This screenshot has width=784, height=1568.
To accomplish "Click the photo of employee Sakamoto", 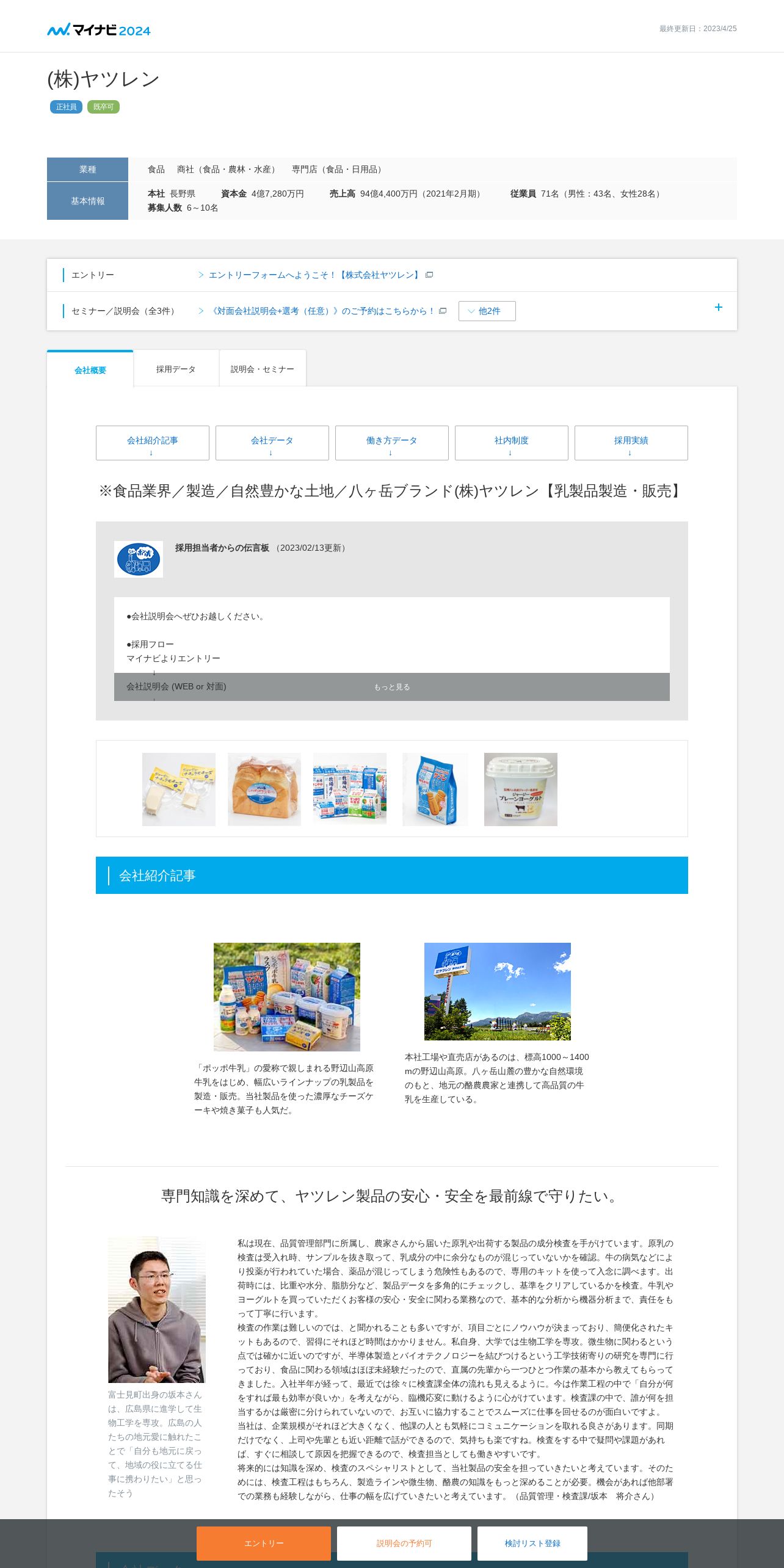I will [x=157, y=1310].
